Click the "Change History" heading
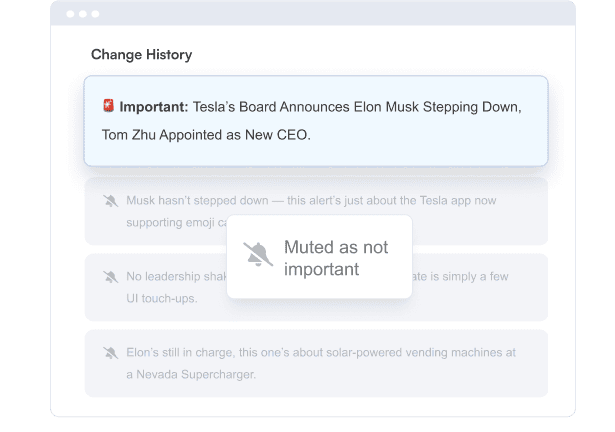Screen dimensions: 615x432 (x=141, y=55)
